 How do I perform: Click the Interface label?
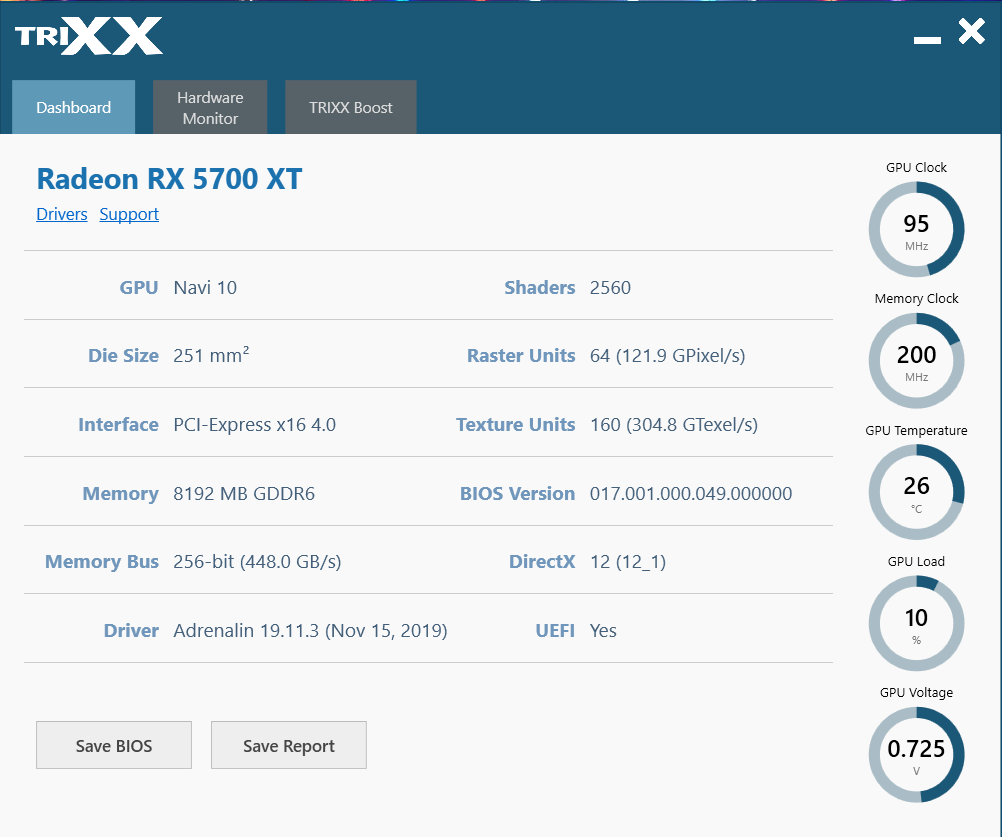point(118,425)
